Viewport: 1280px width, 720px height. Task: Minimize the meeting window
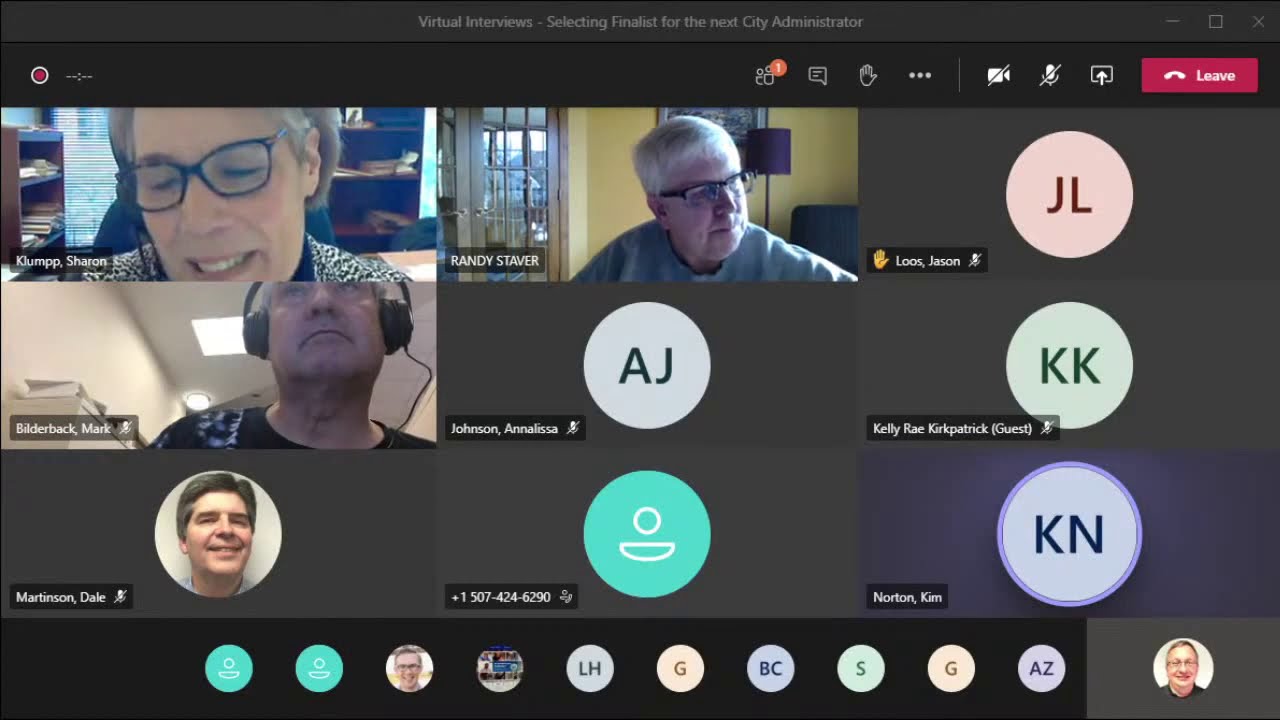click(x=1173, y=21)
